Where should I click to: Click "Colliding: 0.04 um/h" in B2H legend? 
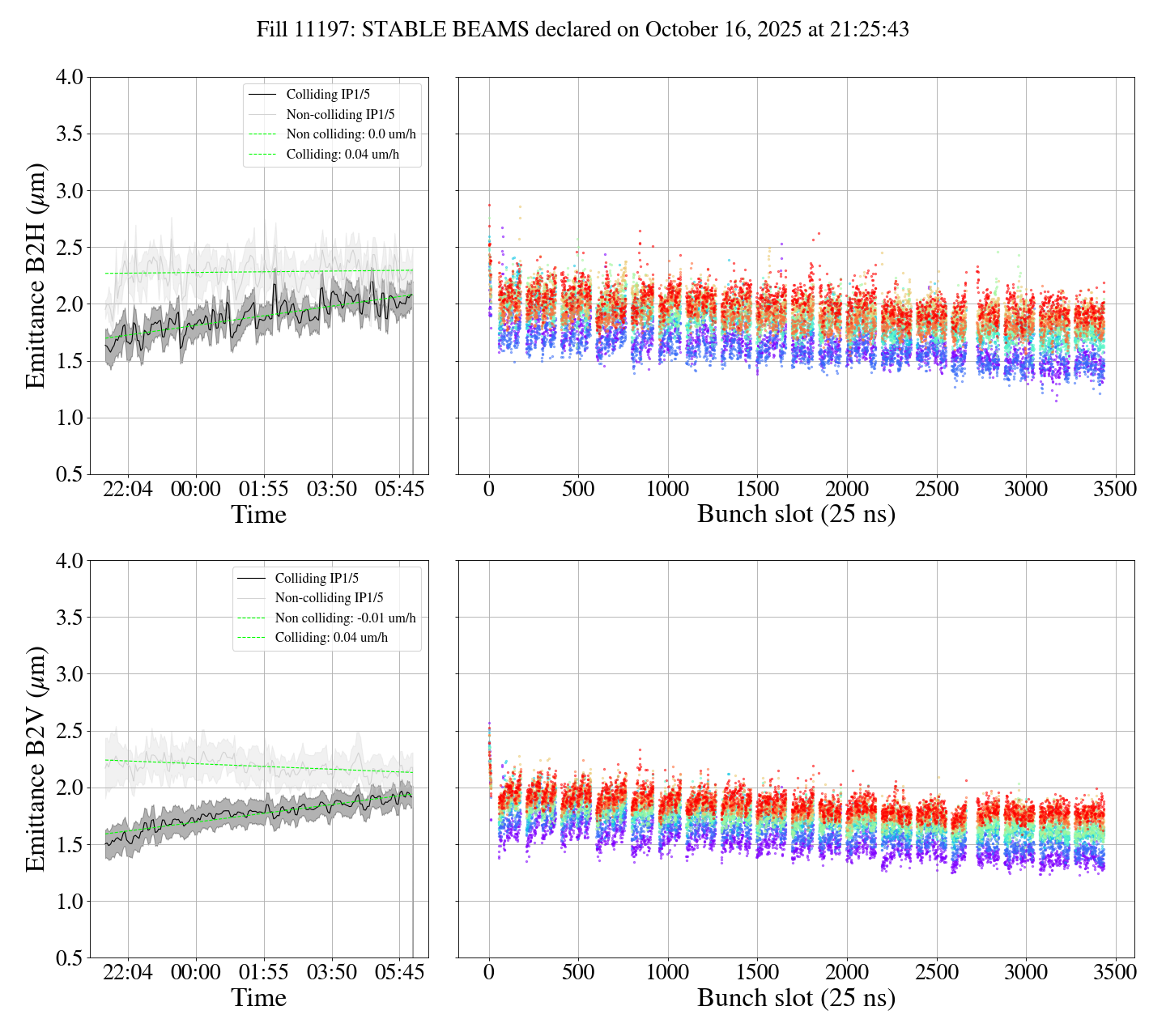[343, 155]
